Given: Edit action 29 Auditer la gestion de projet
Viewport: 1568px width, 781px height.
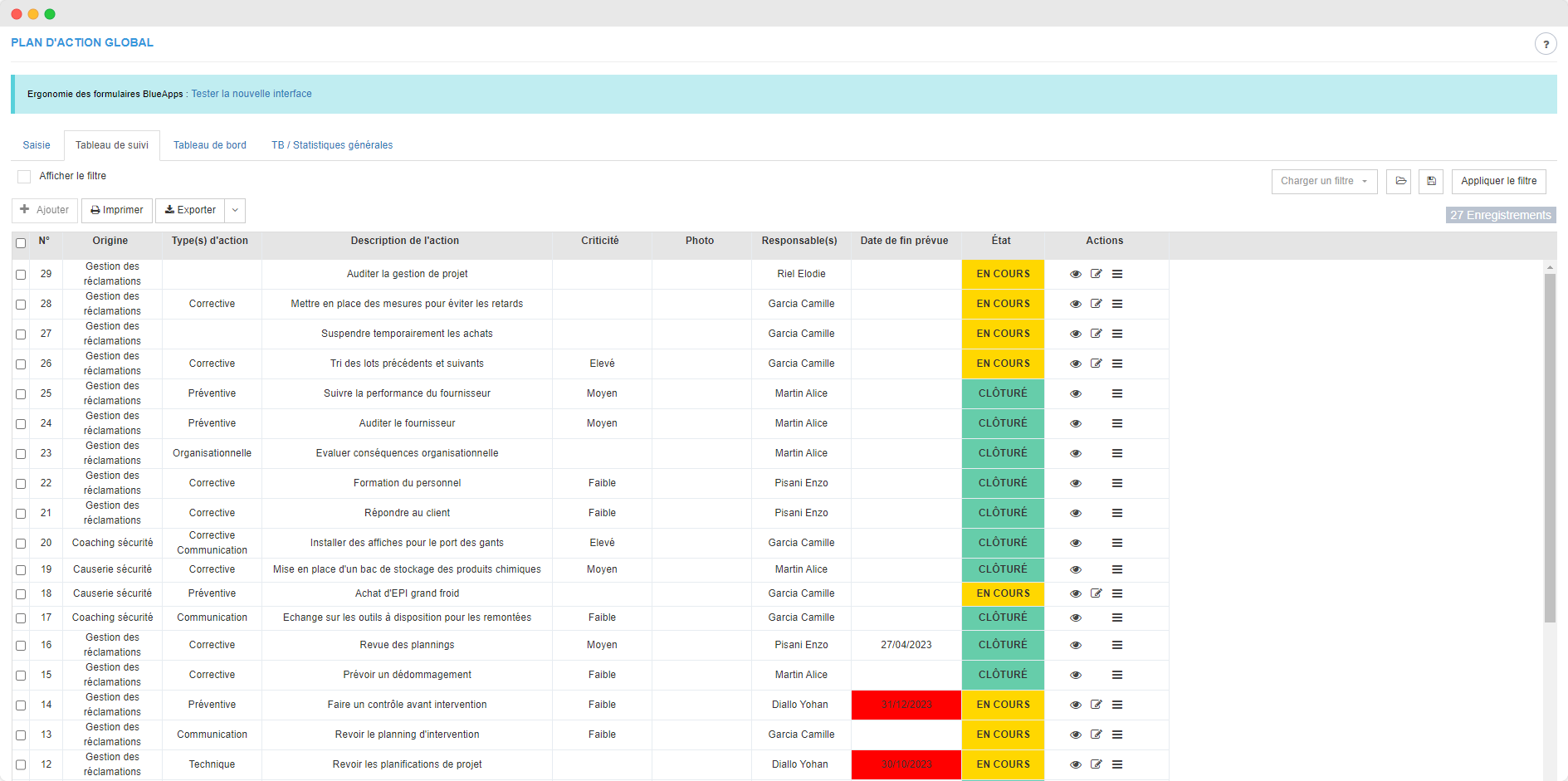Looking at the screenshot, I should click(1096, 274).
